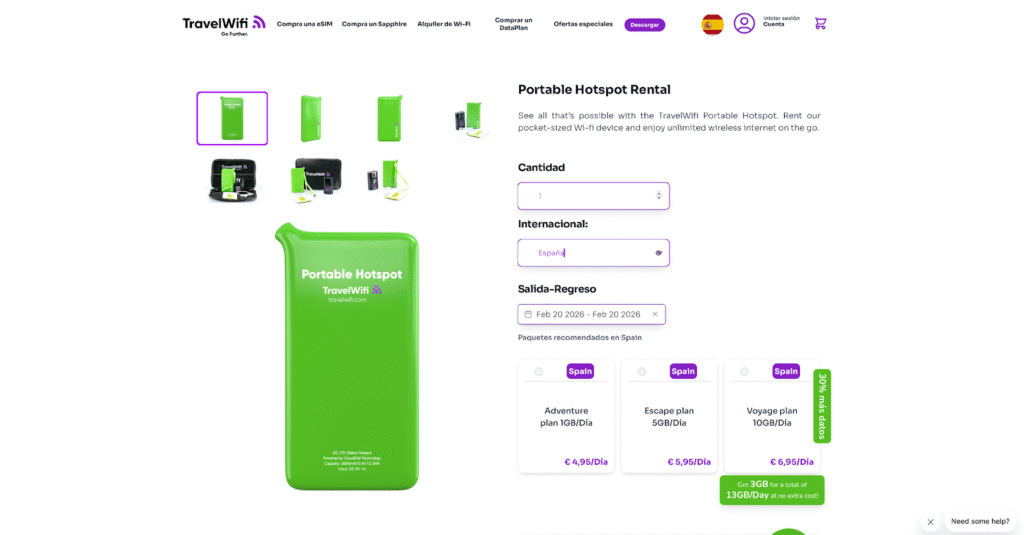1024x535 pixels.
Task: Click the purple Descargar button
Action: click(645, 25)
